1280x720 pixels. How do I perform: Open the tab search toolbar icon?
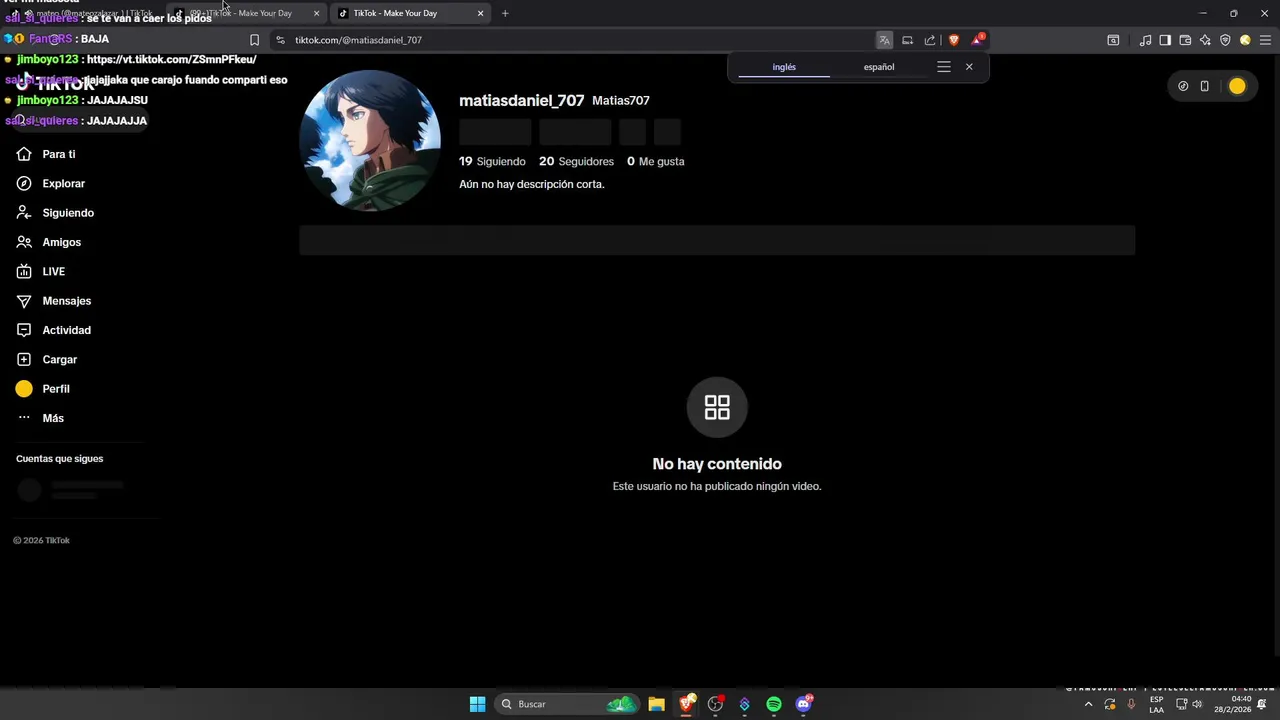[1113, 40]
